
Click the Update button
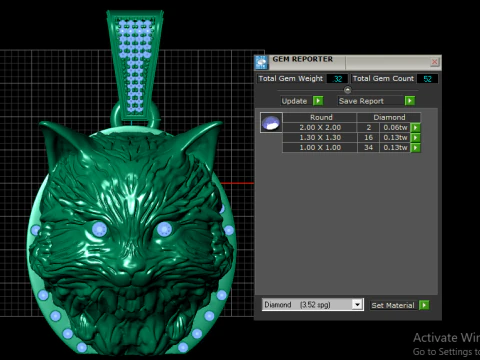coord(294,101)
